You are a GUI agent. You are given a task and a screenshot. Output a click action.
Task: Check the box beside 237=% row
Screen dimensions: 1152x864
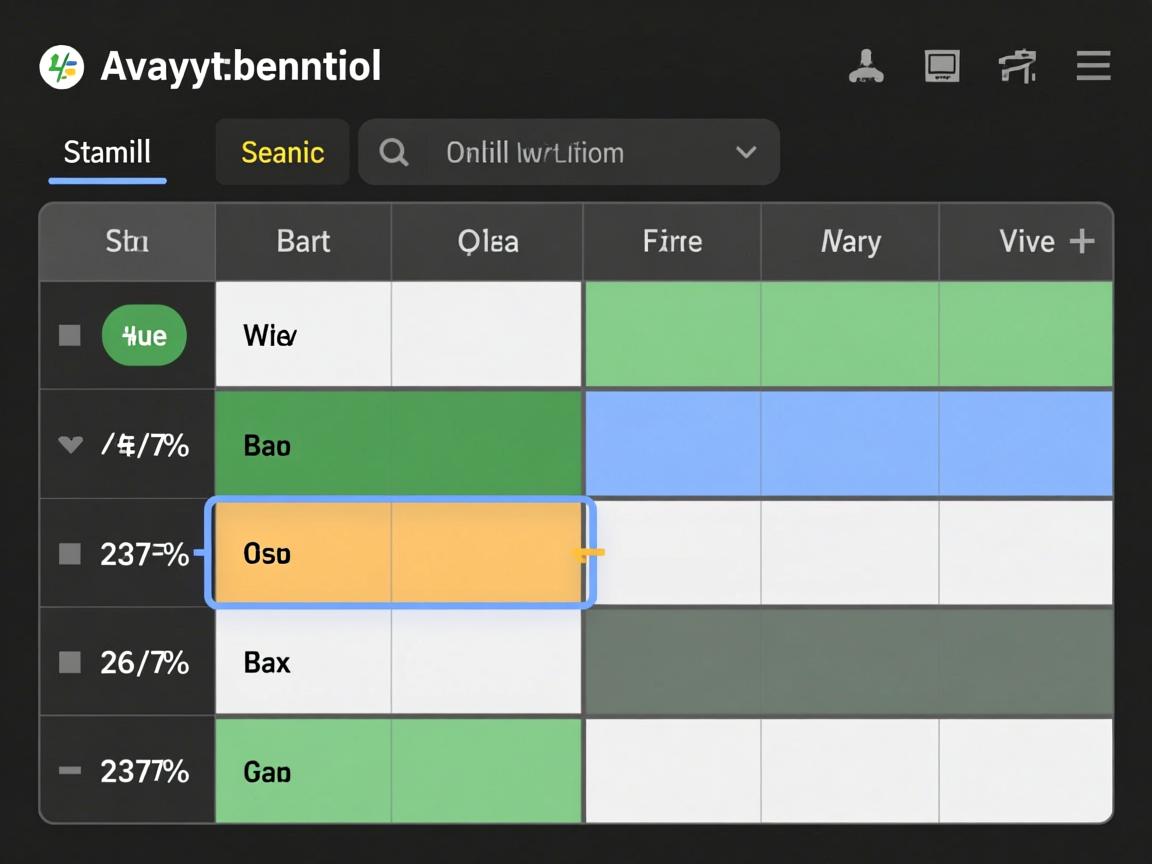pyautogui.click(x=70, y=553)
